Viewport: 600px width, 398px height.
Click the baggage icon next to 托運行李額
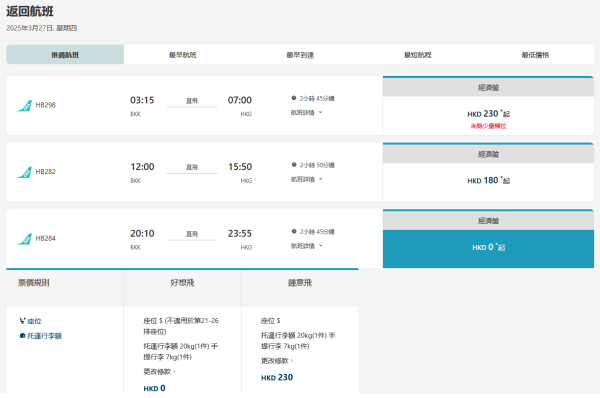pyautogui.click(x=22, y=336)
